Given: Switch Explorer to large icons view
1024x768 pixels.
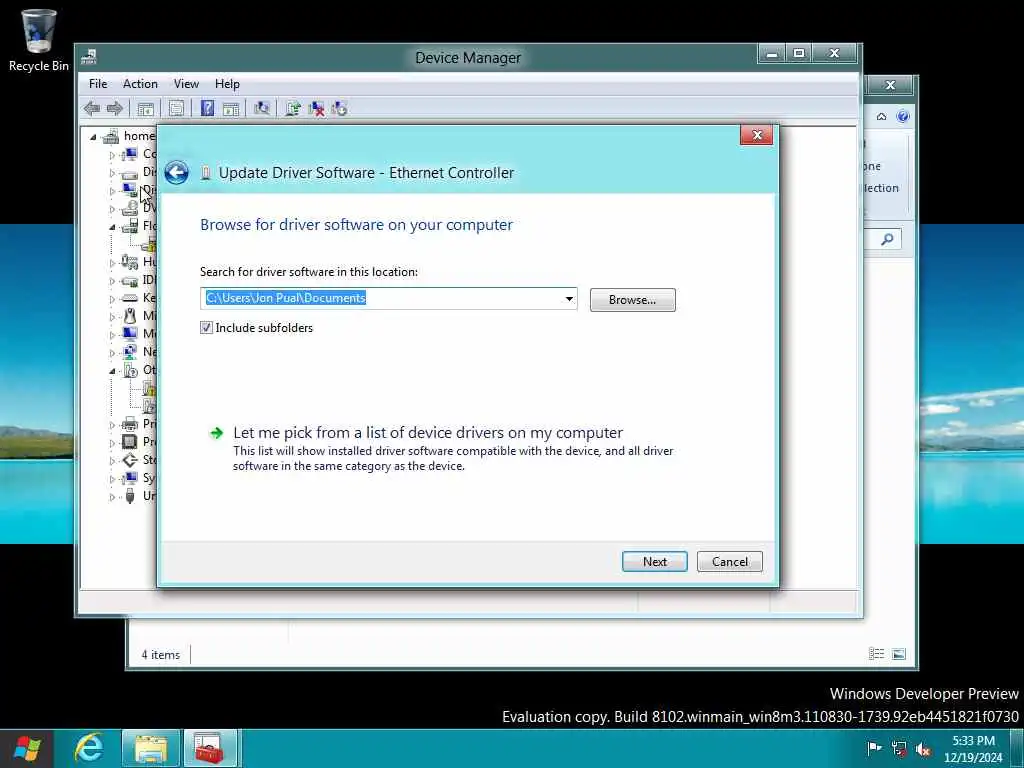Looking at the screenshot, I should pos(899,654).
